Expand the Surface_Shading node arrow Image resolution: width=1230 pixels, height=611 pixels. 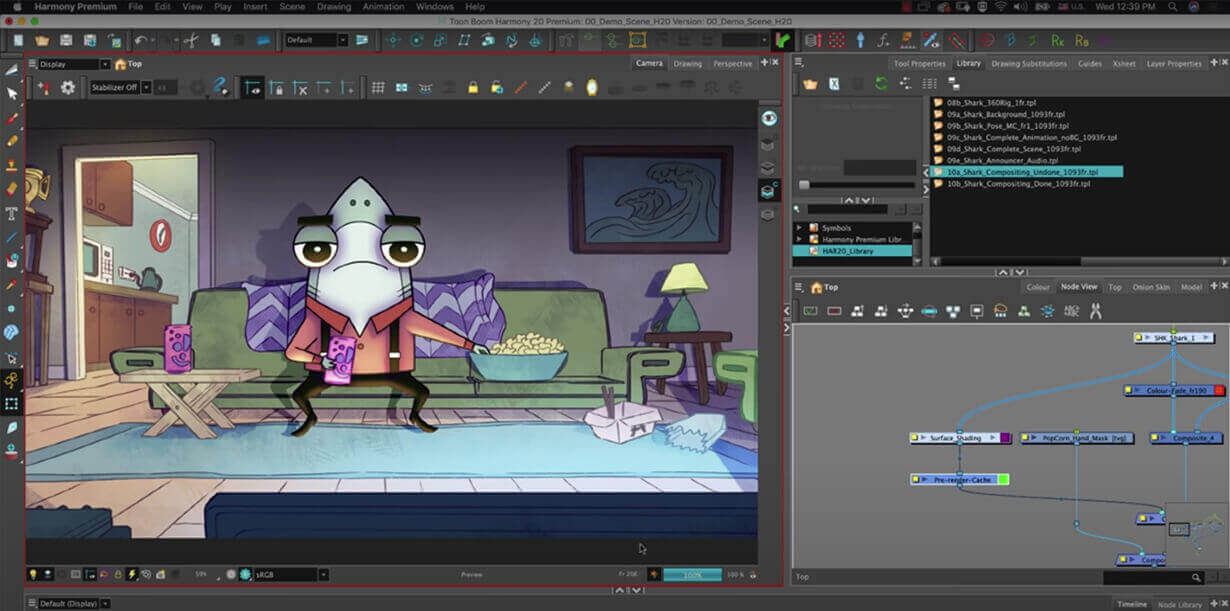(x=924, y=438)
